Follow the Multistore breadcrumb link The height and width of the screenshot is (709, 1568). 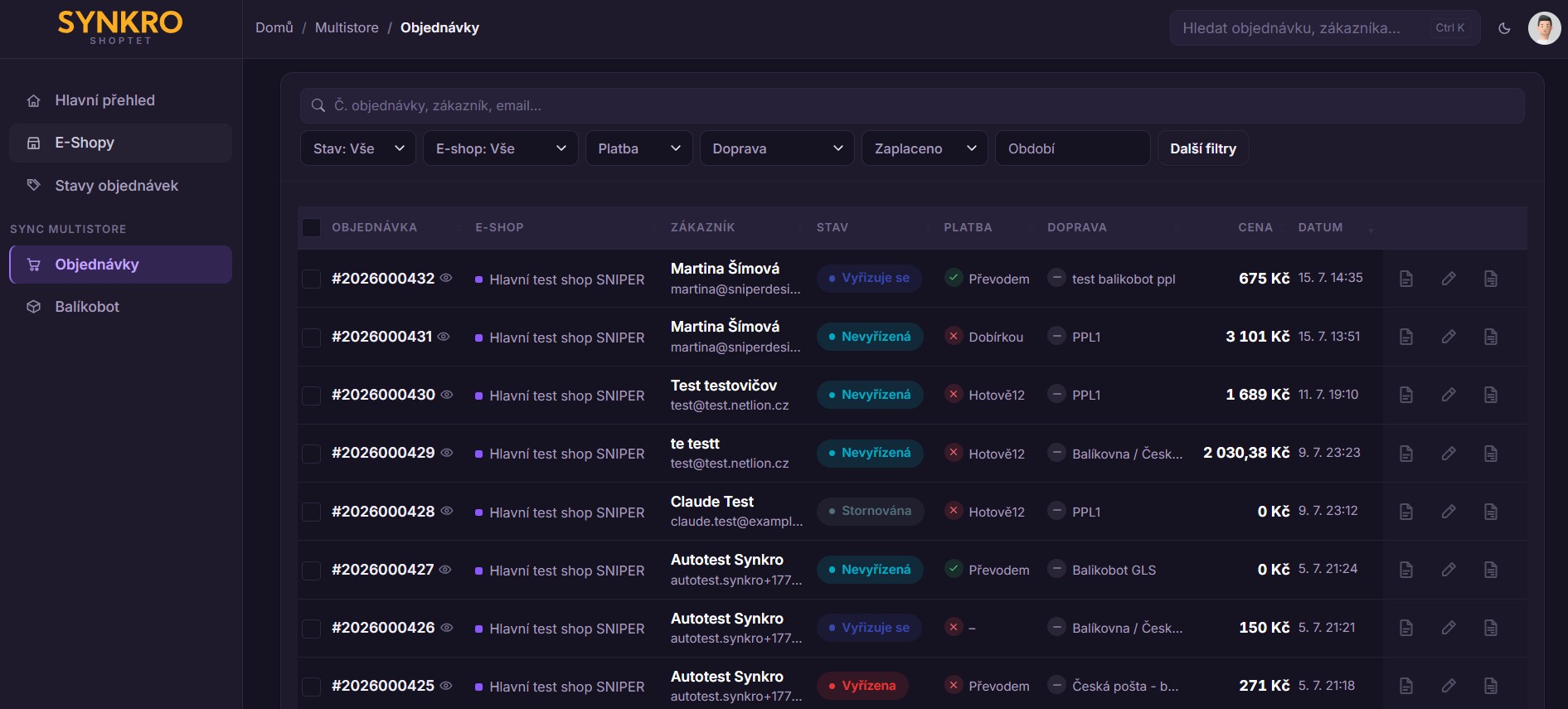(x=347, y=27)
